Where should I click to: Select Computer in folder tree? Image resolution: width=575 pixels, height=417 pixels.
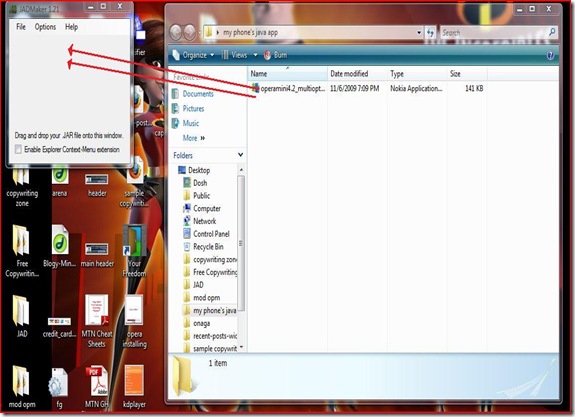tap(202, 208)
